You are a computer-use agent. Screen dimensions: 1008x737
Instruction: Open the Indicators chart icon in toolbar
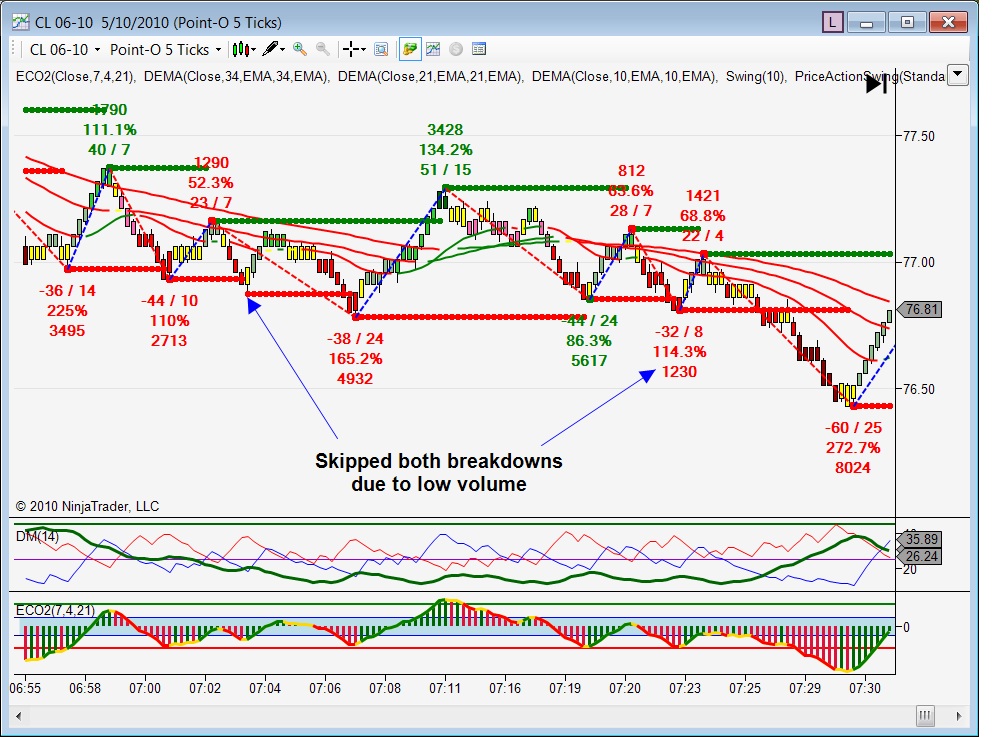click(433, 49)
